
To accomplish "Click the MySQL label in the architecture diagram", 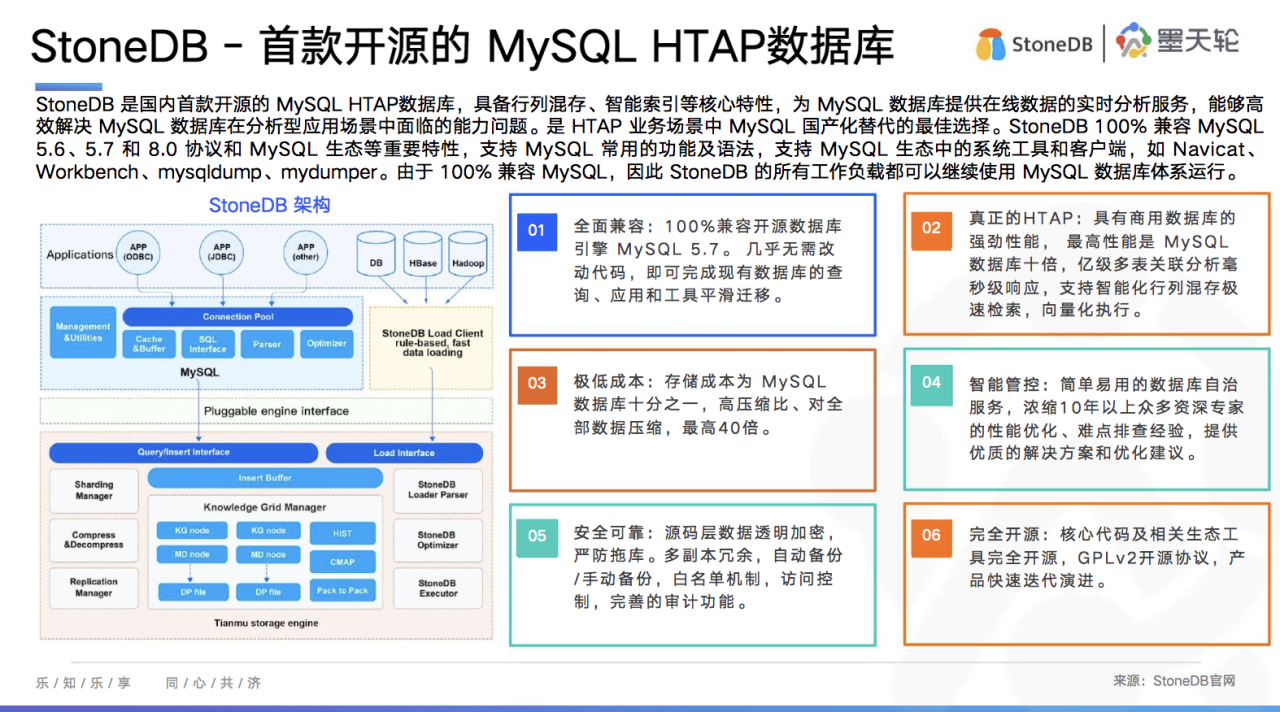I will [199, 372].
